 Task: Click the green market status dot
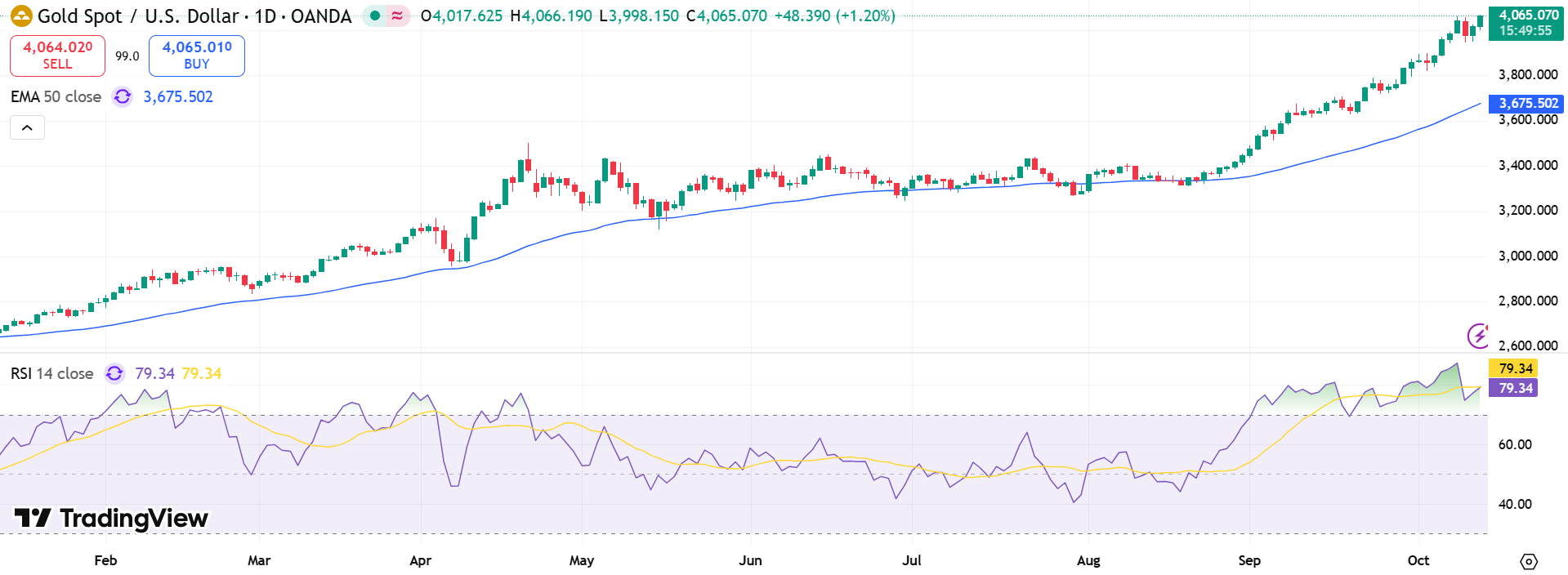coord(375,16)
